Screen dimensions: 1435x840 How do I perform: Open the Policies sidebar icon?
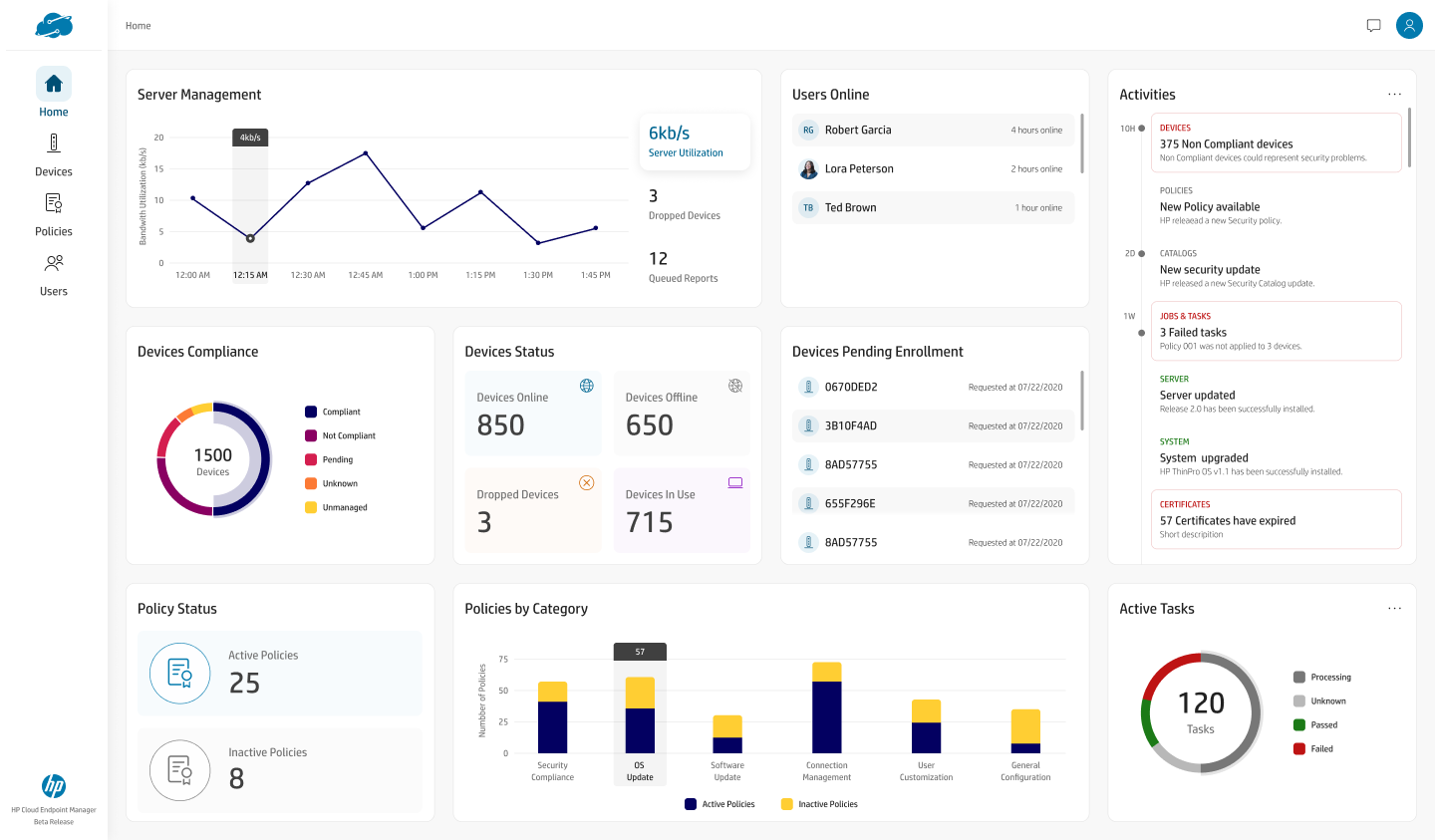point(54,203)
